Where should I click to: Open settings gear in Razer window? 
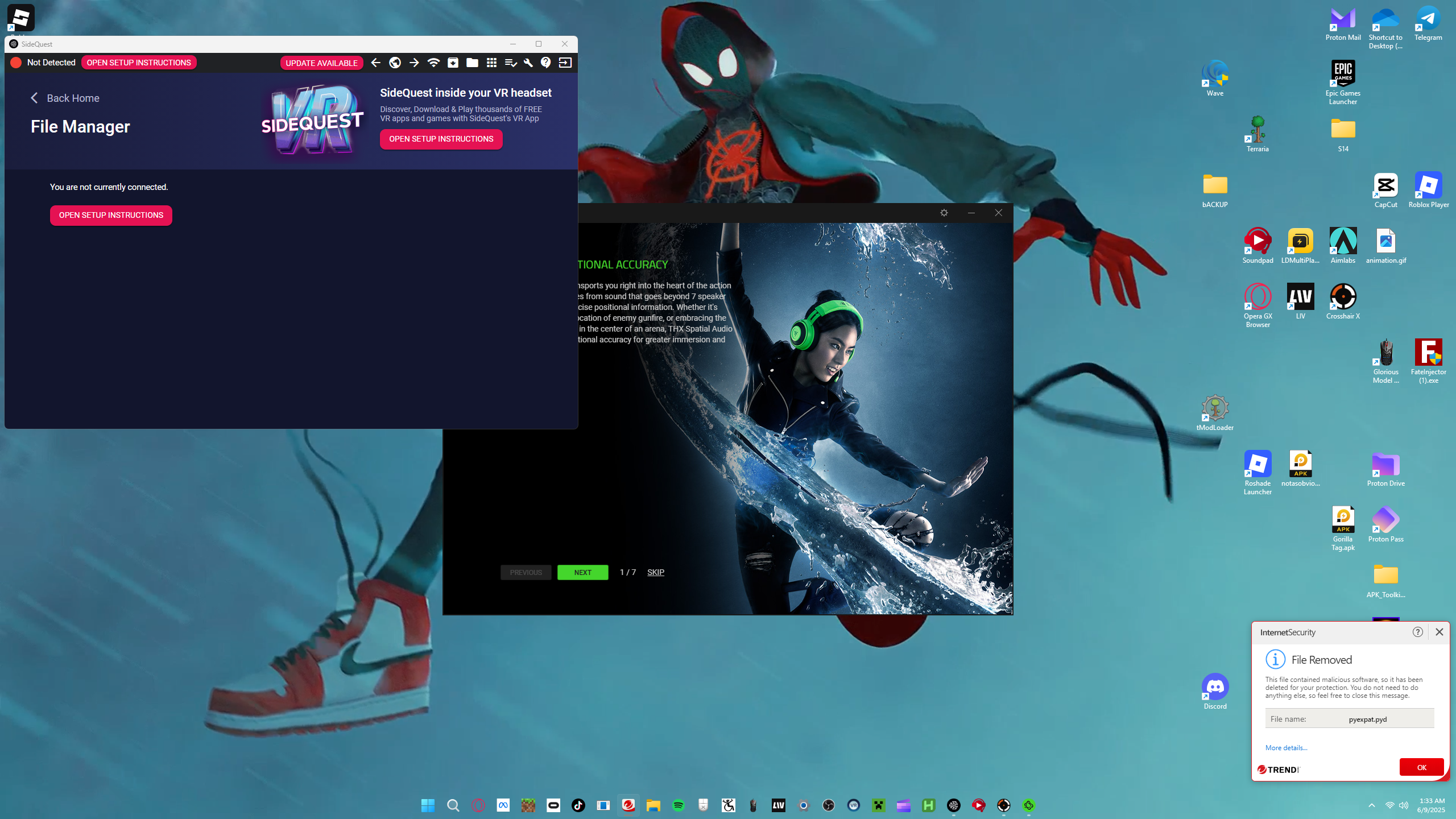[x=944, y=213]
